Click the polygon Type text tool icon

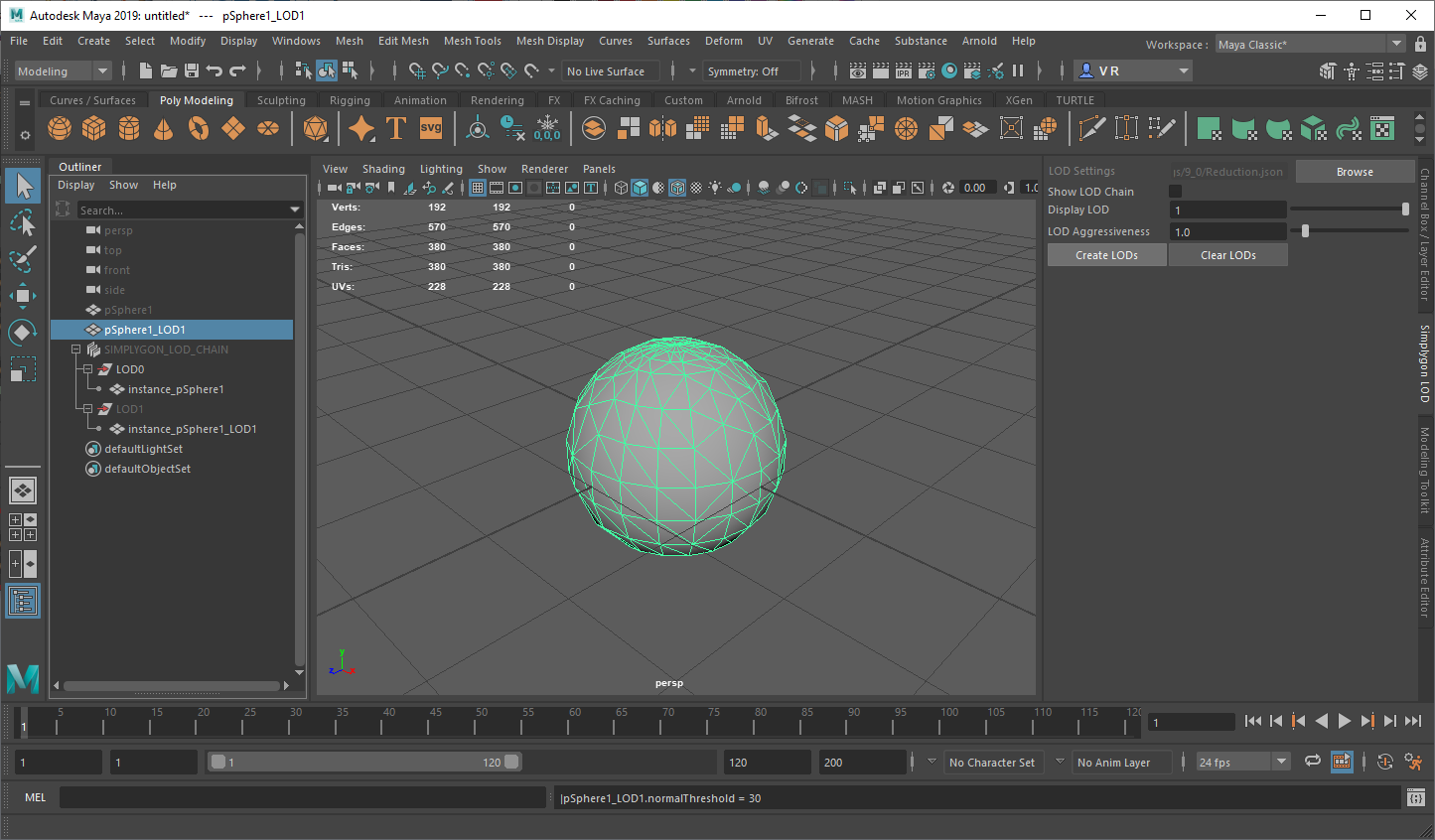click(396, 128)
